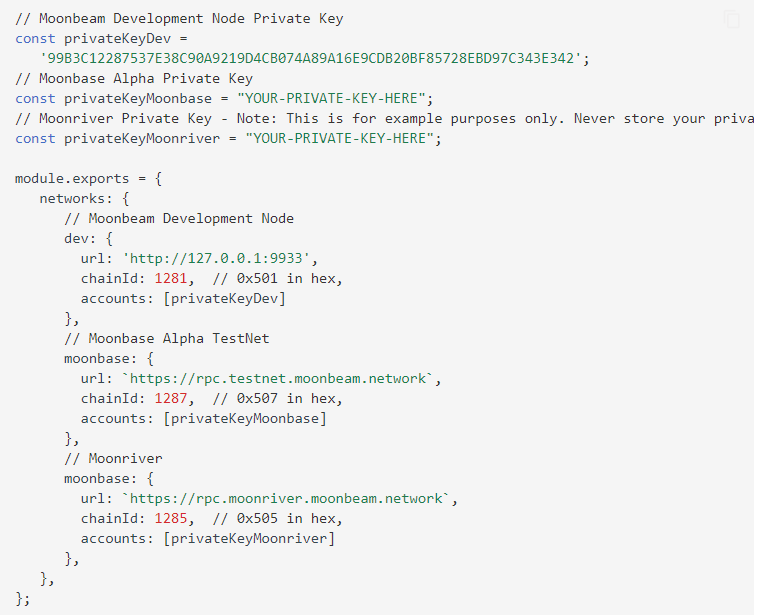Screen dimensions: 761x615
Task: Place cursor on chainId value 1285
Action: click(170, 518)
